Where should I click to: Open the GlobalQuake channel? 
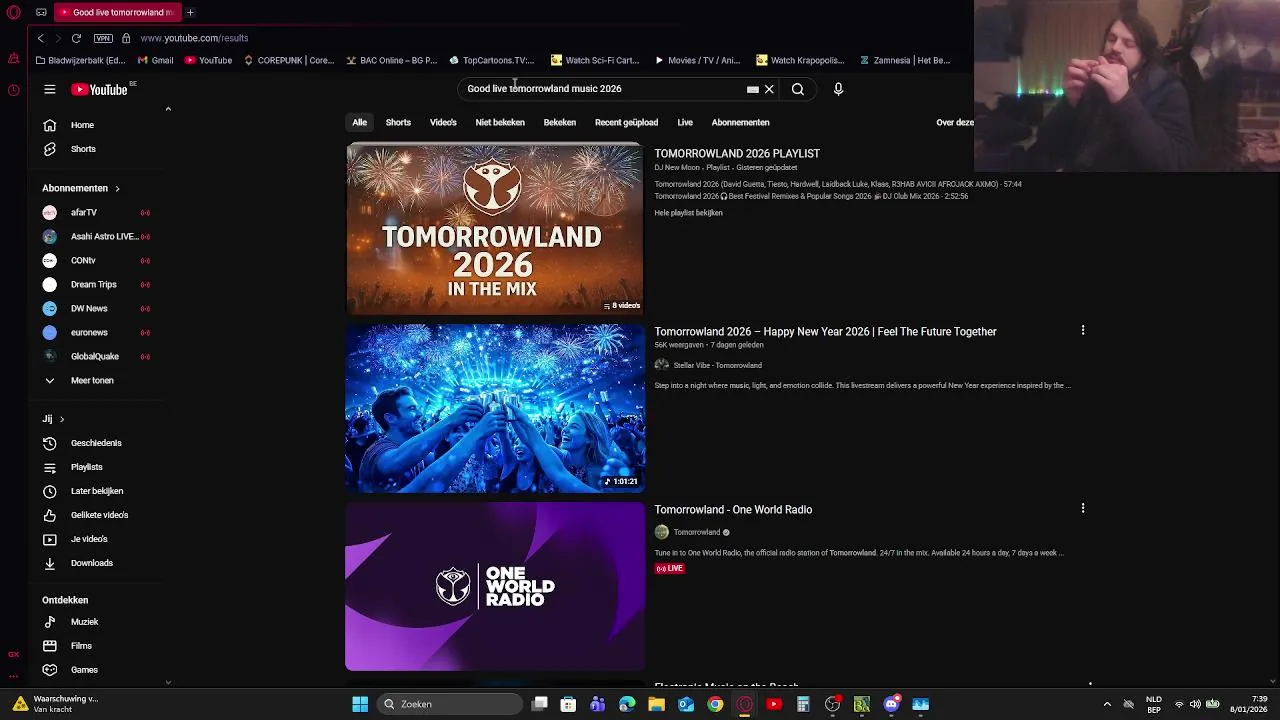point(97,356)
